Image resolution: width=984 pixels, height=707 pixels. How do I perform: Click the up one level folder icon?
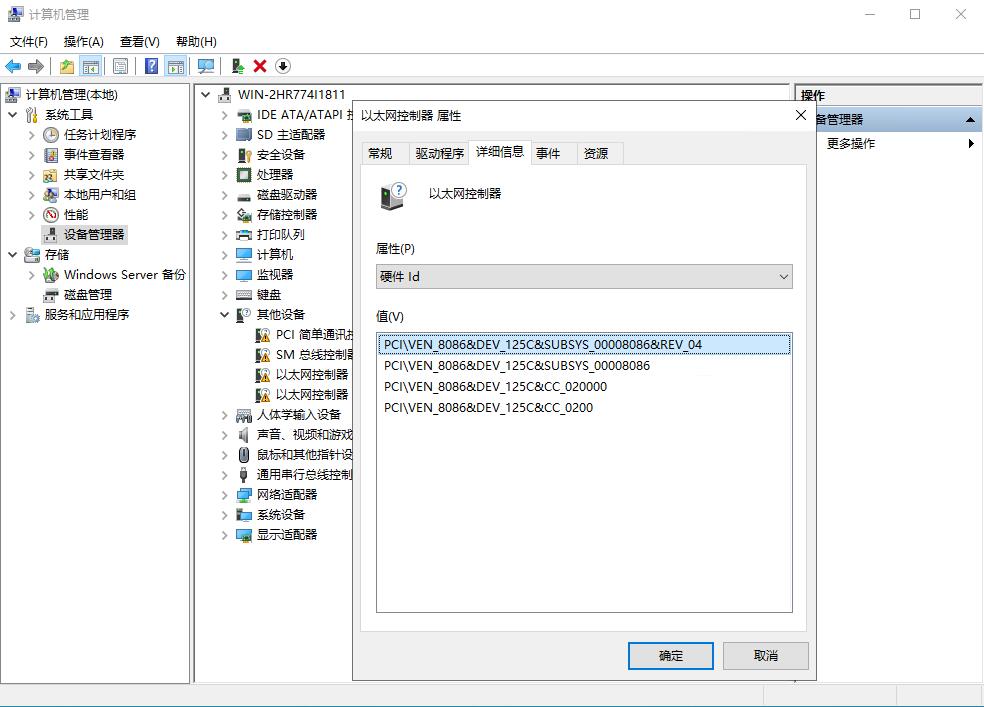click(x=66, y=66)
